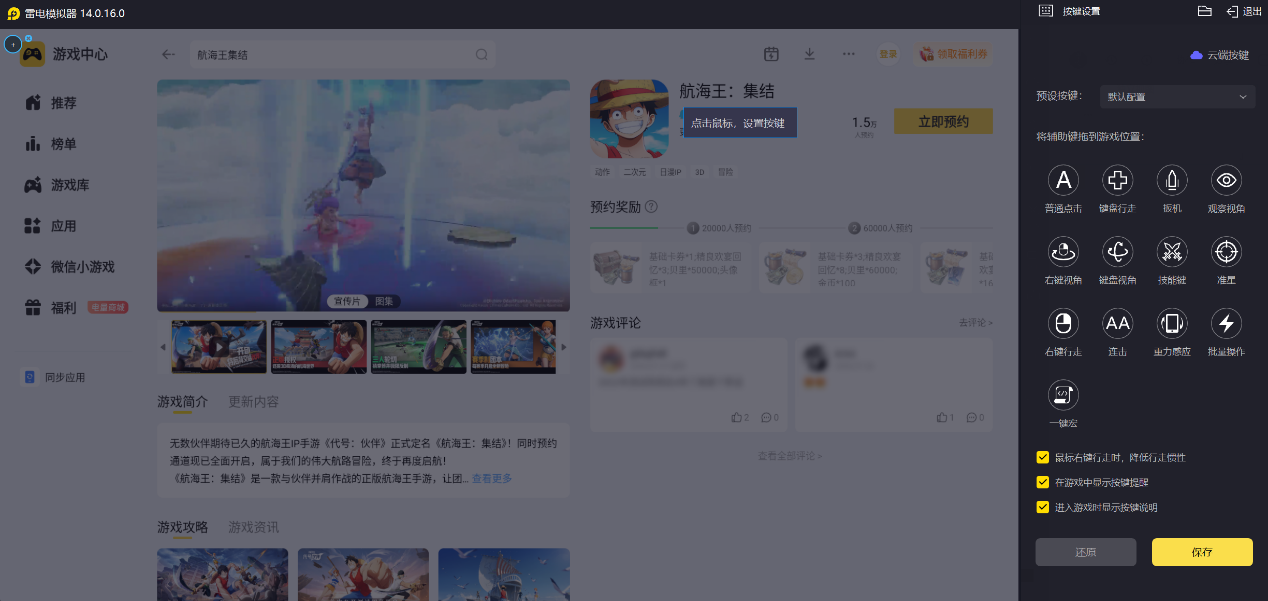Viewport: 1268px width, 601px height.
Task: Click the 登录 login button
Action: [x=888, y=54]
